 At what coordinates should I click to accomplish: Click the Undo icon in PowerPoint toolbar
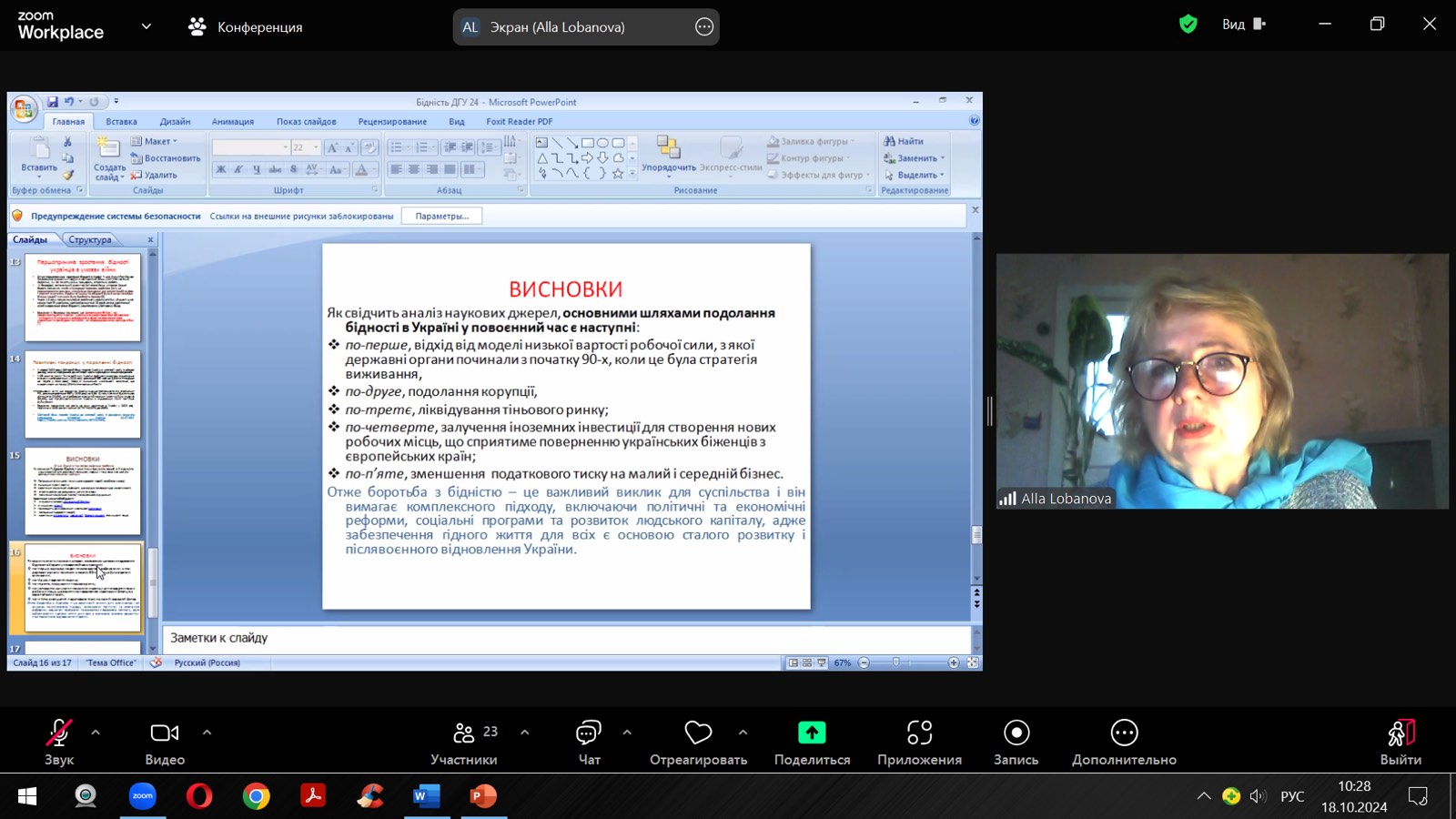[69, 102]
